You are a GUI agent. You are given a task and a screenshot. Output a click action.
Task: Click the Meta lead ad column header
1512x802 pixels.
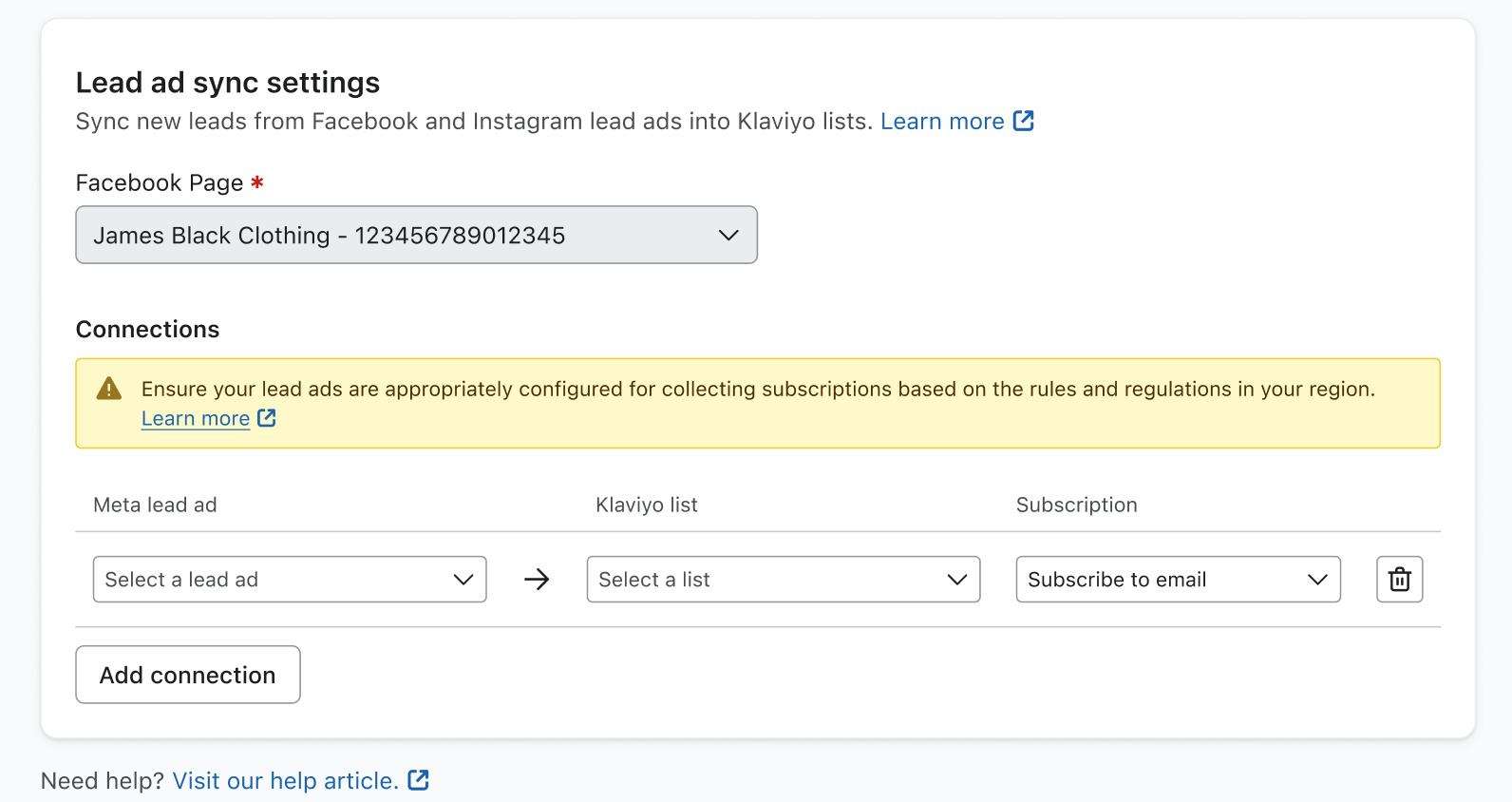pyautogui.click(x=155, y=506)
